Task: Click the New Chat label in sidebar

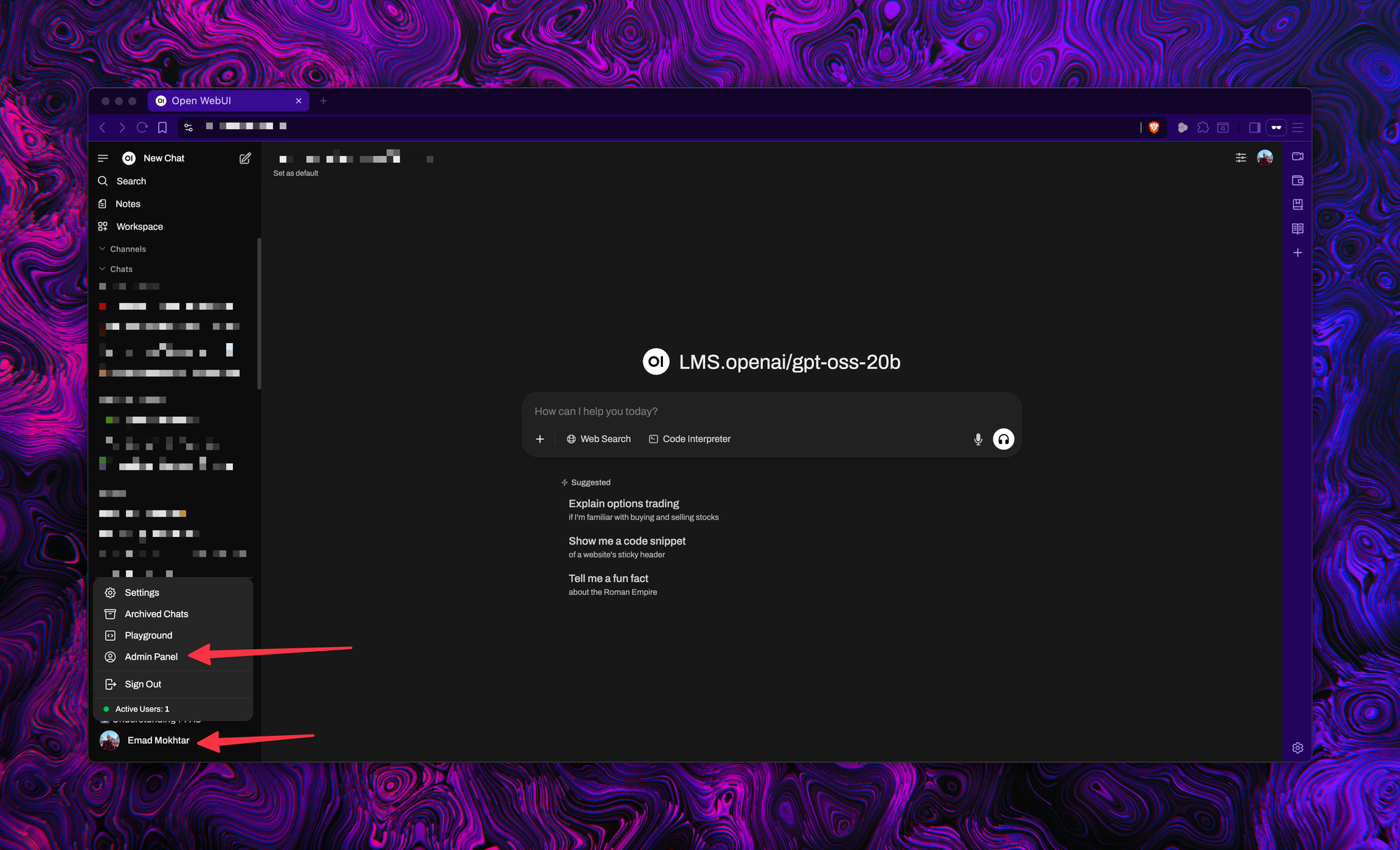Action: click(164, 158)
